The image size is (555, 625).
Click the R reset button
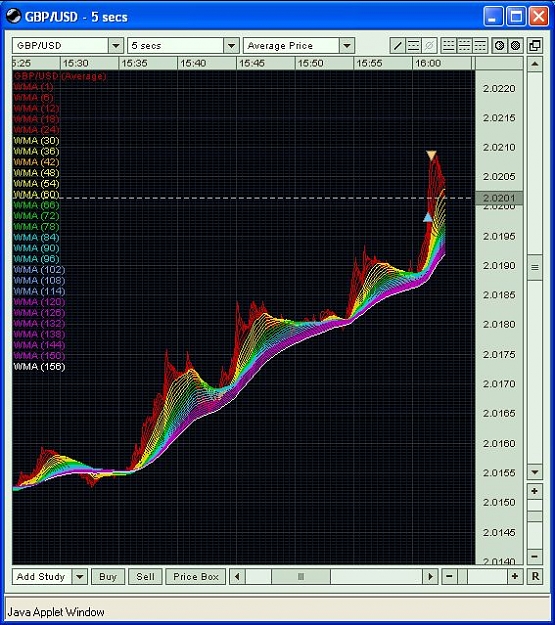(535, 576)
